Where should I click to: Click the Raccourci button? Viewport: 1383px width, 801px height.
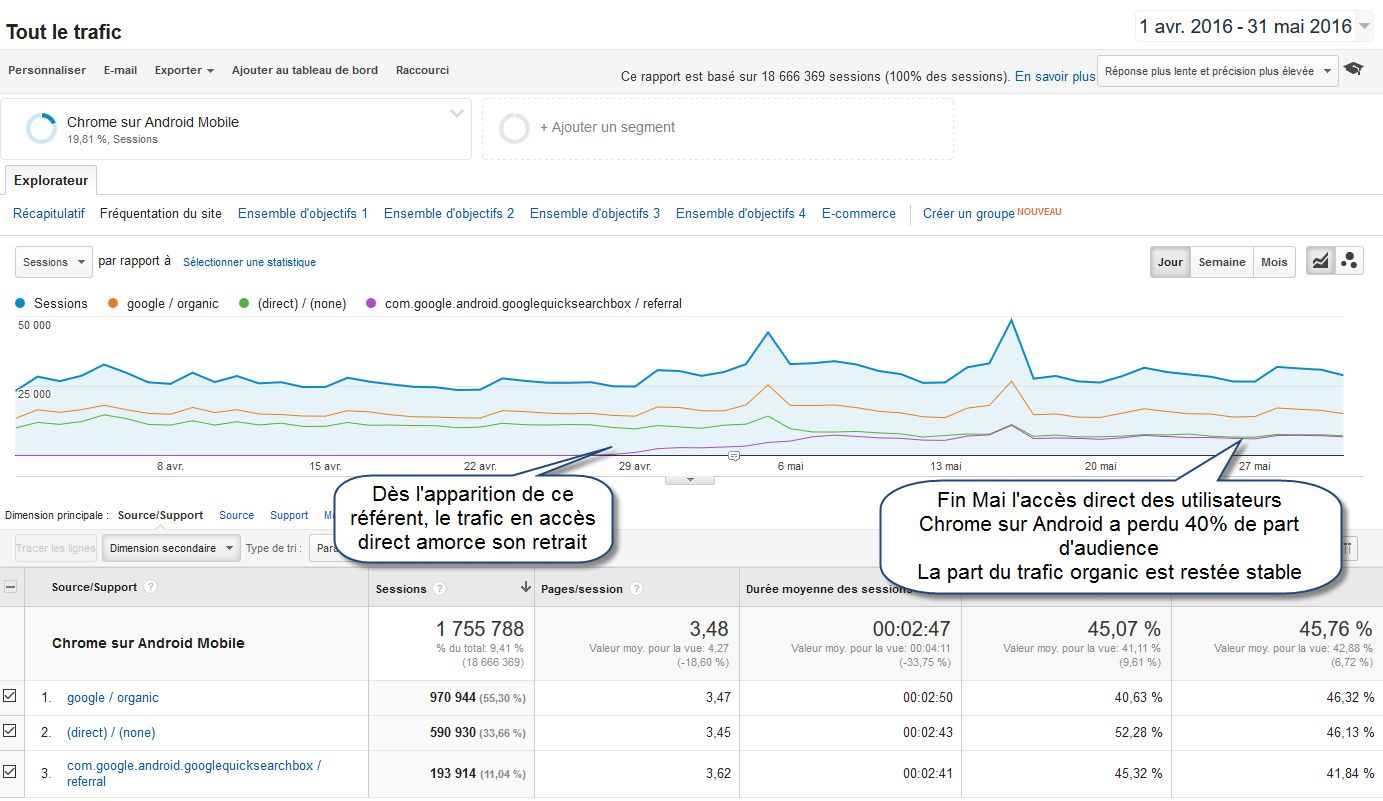point(422,70)
